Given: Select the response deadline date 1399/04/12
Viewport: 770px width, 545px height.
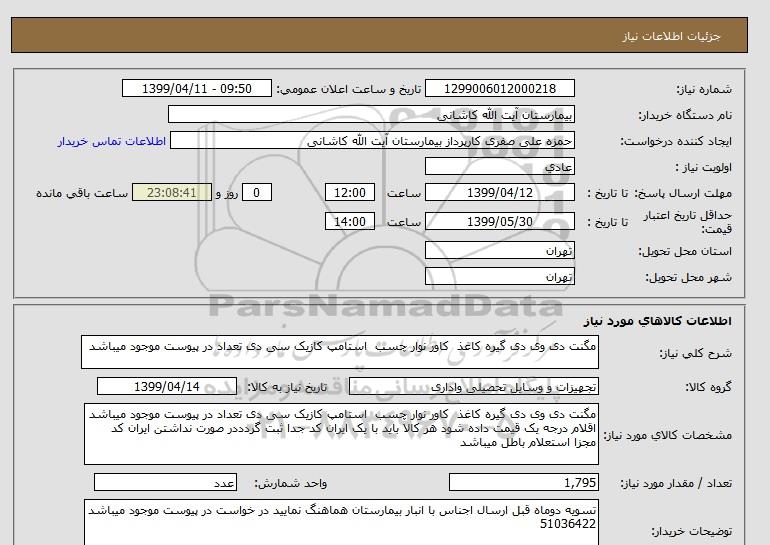Looking at the screenshot, I should (499, 192).
